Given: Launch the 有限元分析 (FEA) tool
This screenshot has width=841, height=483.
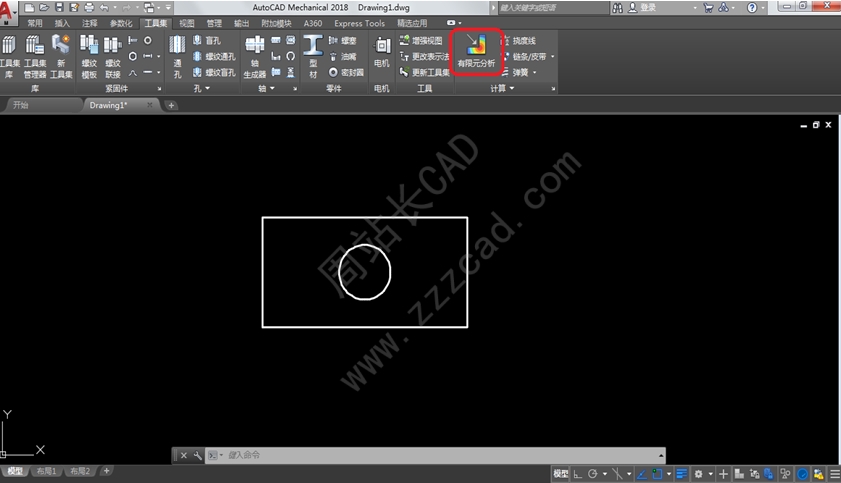Looking at the screenshot, I should point(476,50).
